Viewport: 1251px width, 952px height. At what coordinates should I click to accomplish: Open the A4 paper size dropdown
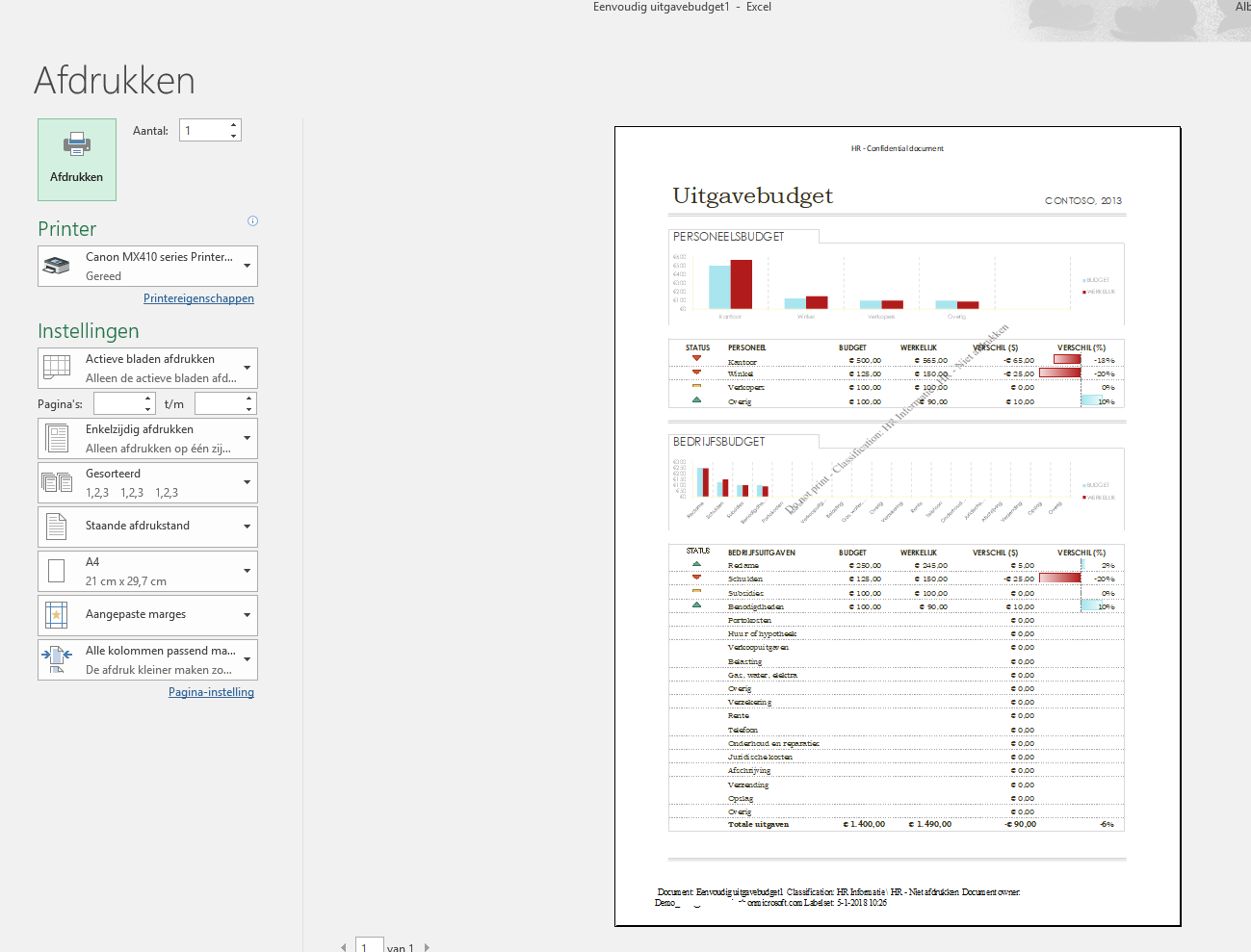point(148,572)
